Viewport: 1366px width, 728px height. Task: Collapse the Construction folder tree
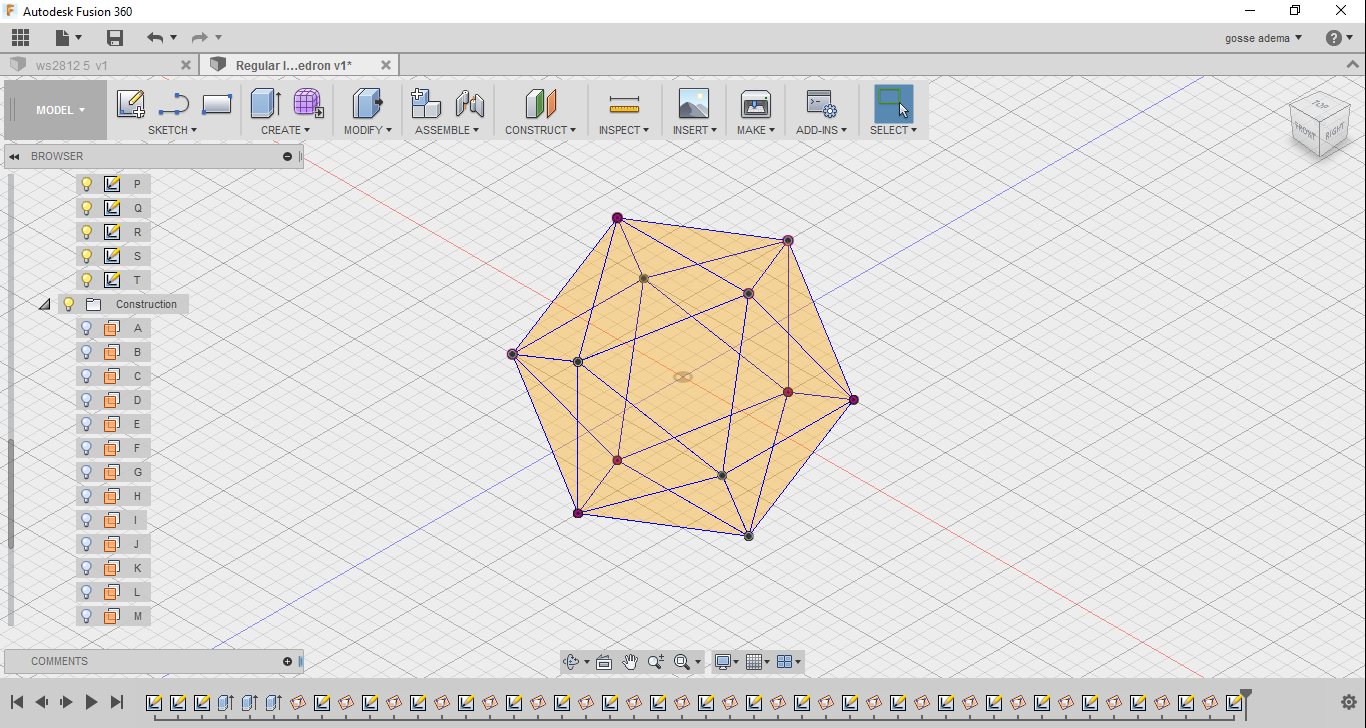click(44, 304)
